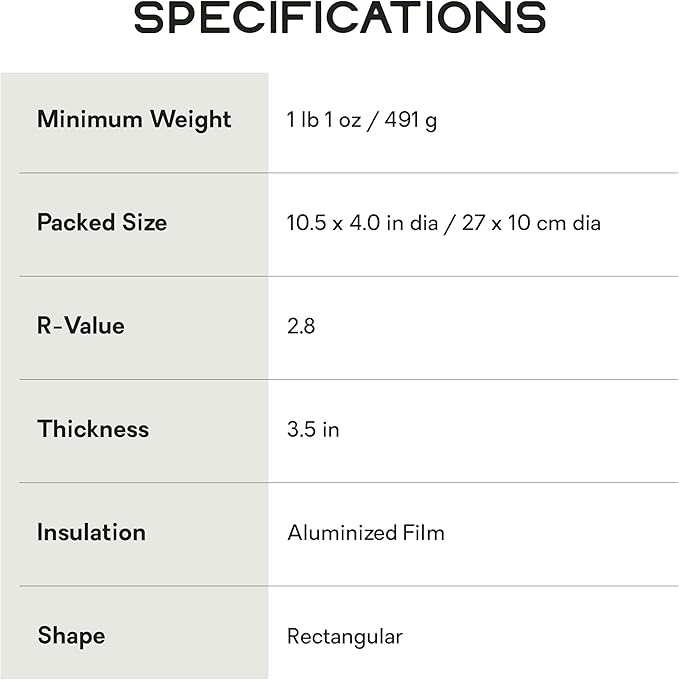
Task: Click the Shape label
Action: pos(71,636)
